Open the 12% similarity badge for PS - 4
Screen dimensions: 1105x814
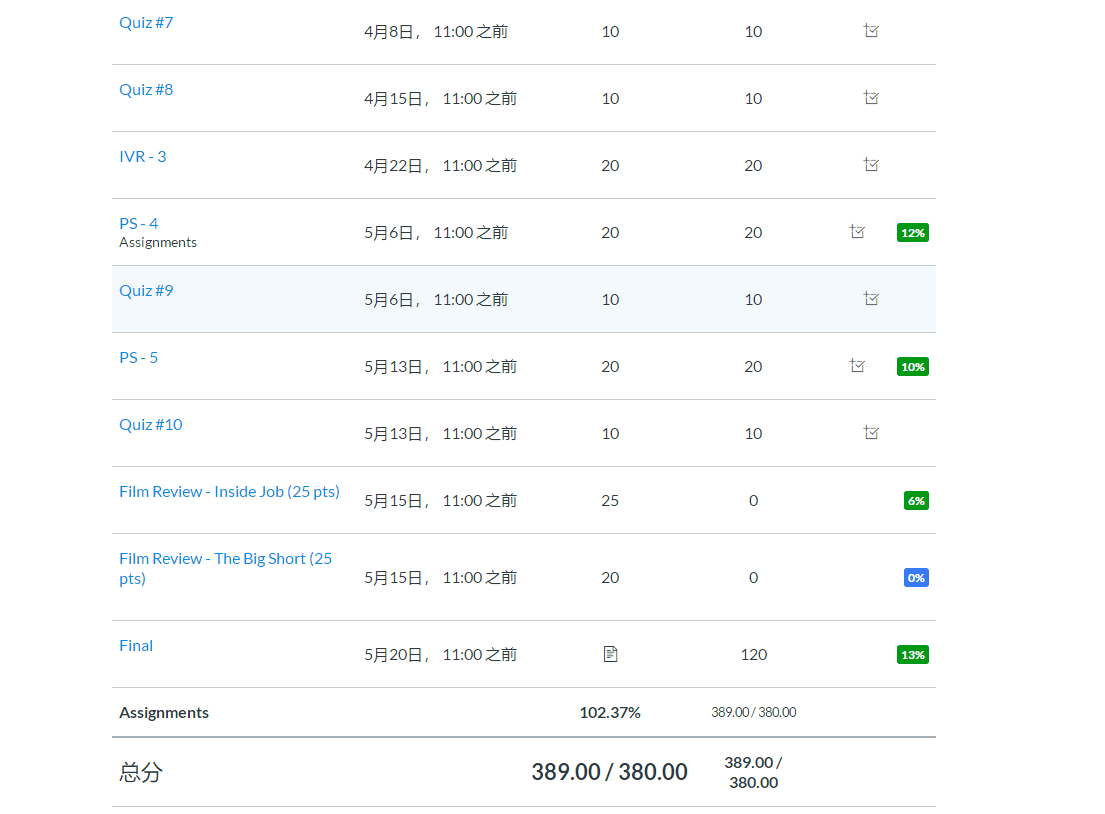913,233
